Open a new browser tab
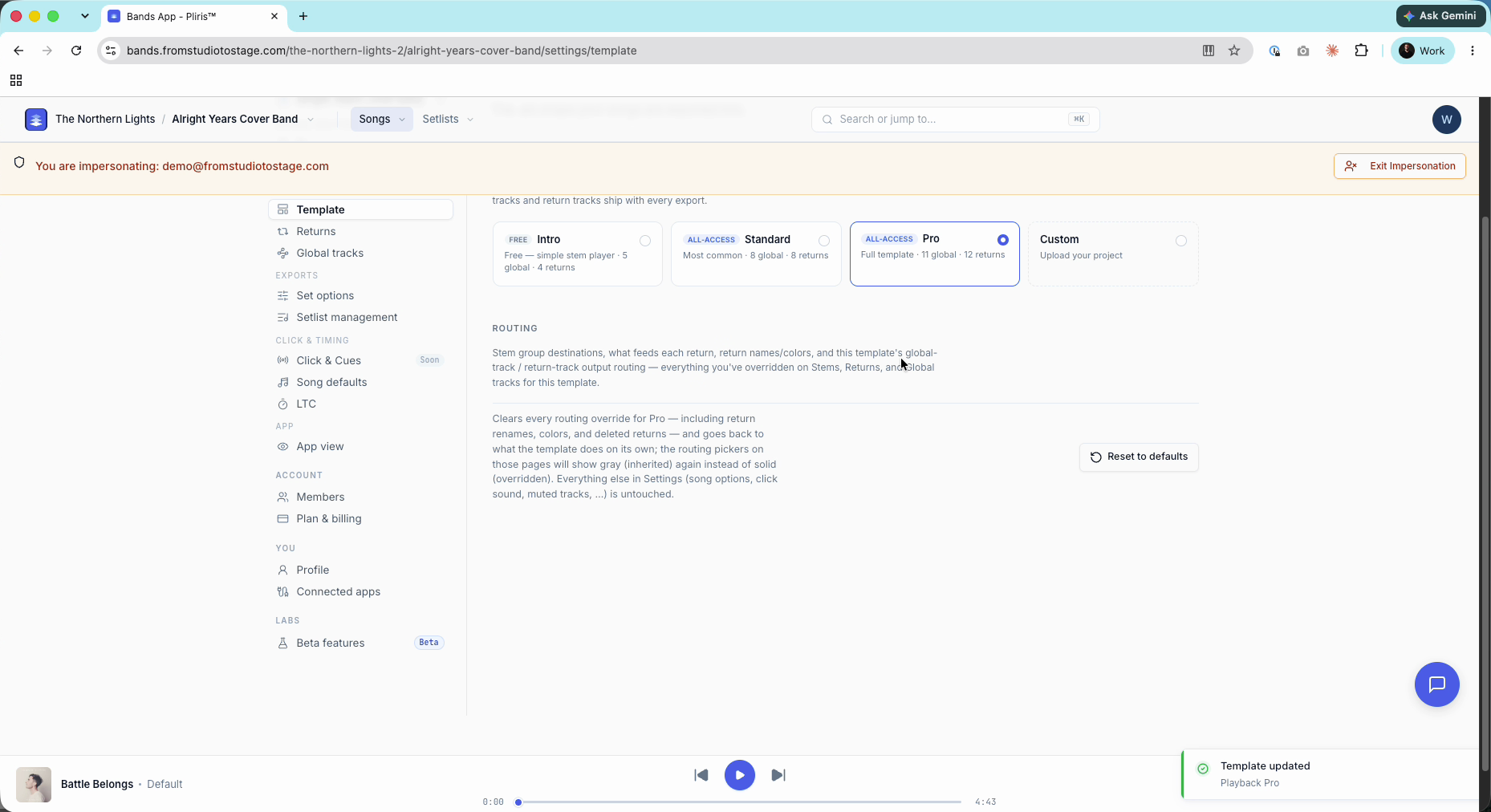 (x=303, y=16)
